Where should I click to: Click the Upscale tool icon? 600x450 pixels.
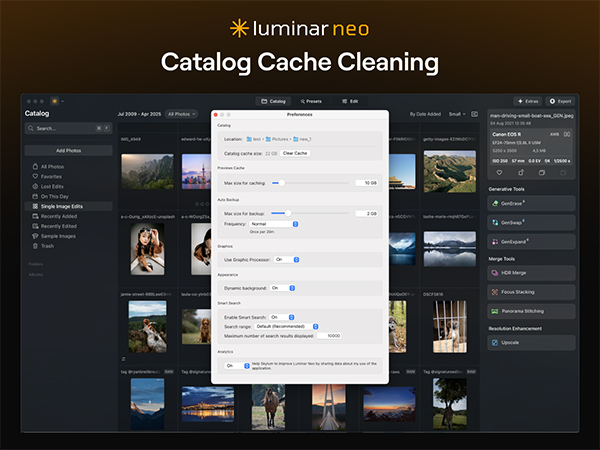[x=495, y=342]
